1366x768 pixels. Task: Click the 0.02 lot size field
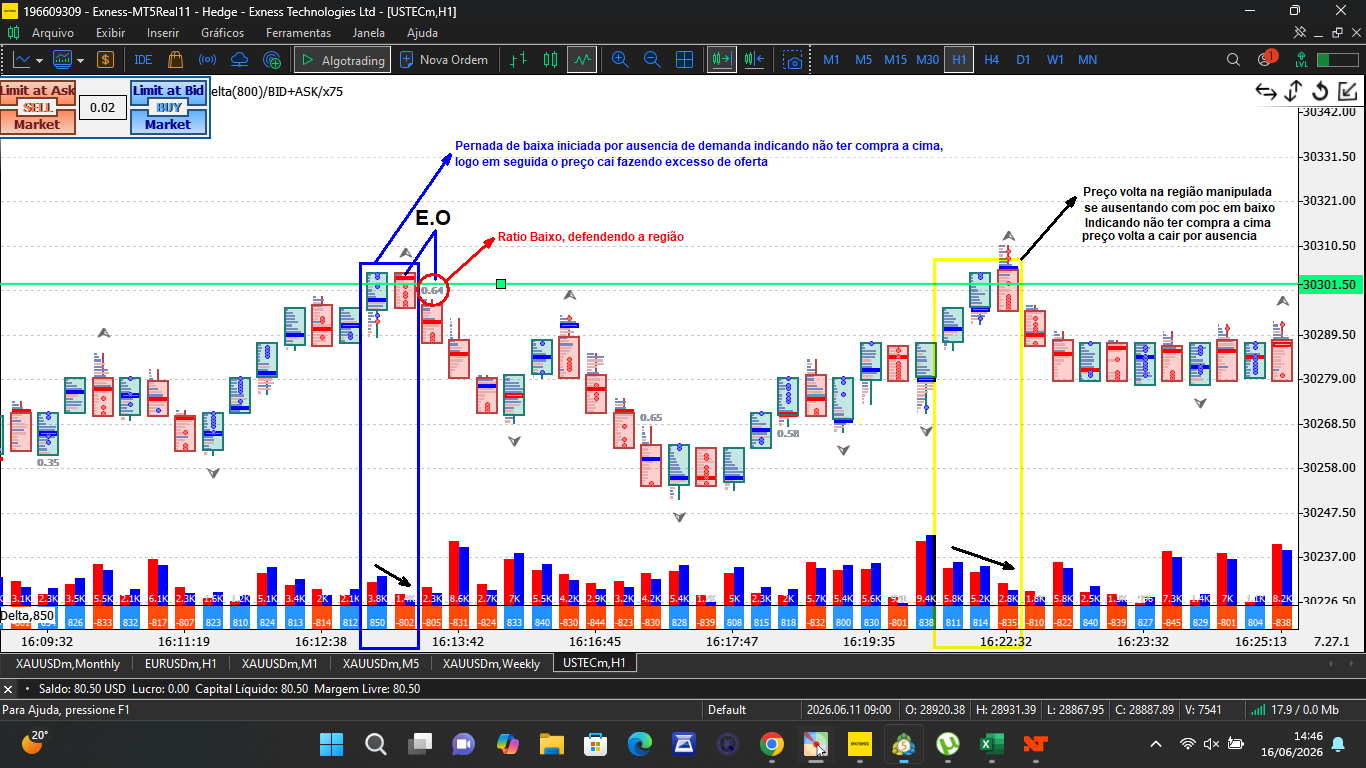(x=102, y=107)
